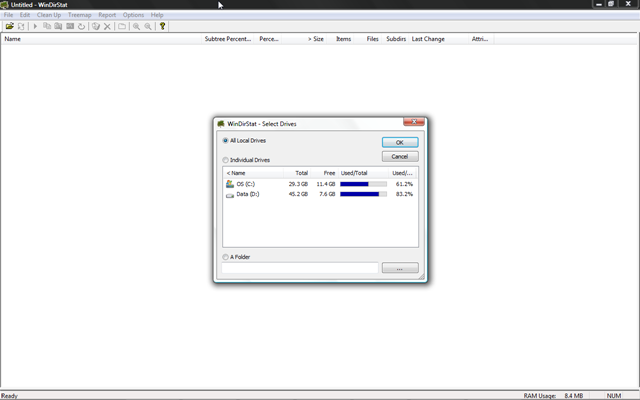Click the Refresh Selected circular arrow icon
This screenshot has width=640, height=400.
(x=82, y=26)
